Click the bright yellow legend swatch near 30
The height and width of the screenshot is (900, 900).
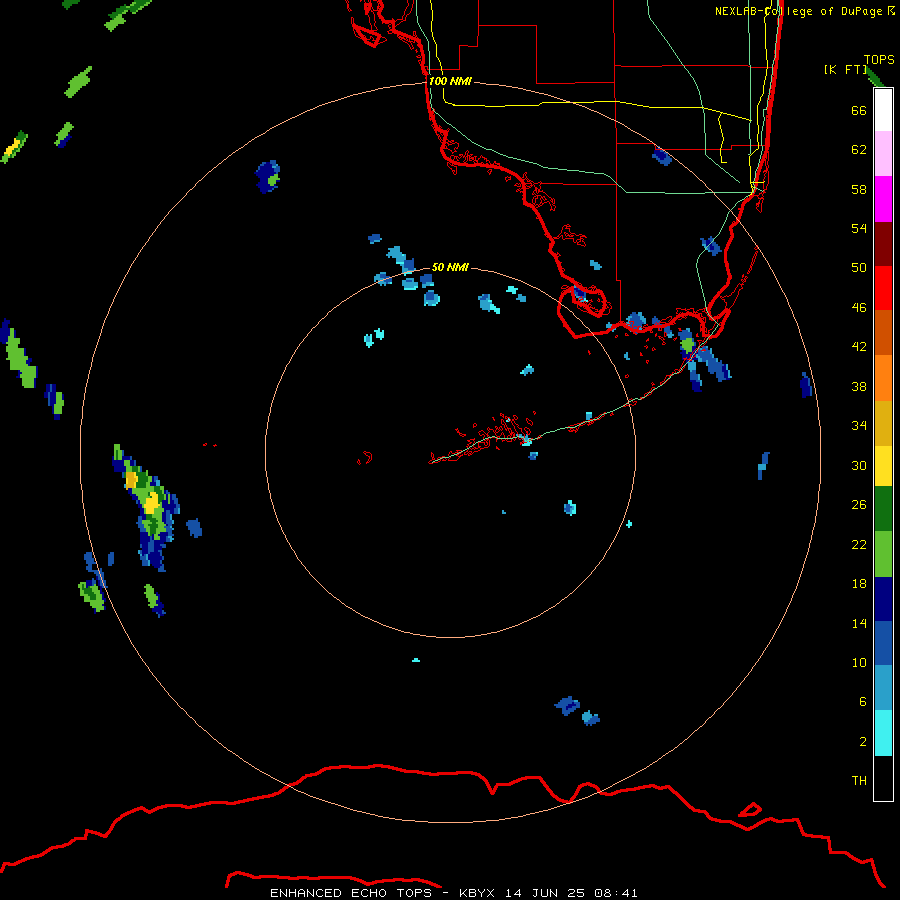pyautogui.click(x=883, y=466)
